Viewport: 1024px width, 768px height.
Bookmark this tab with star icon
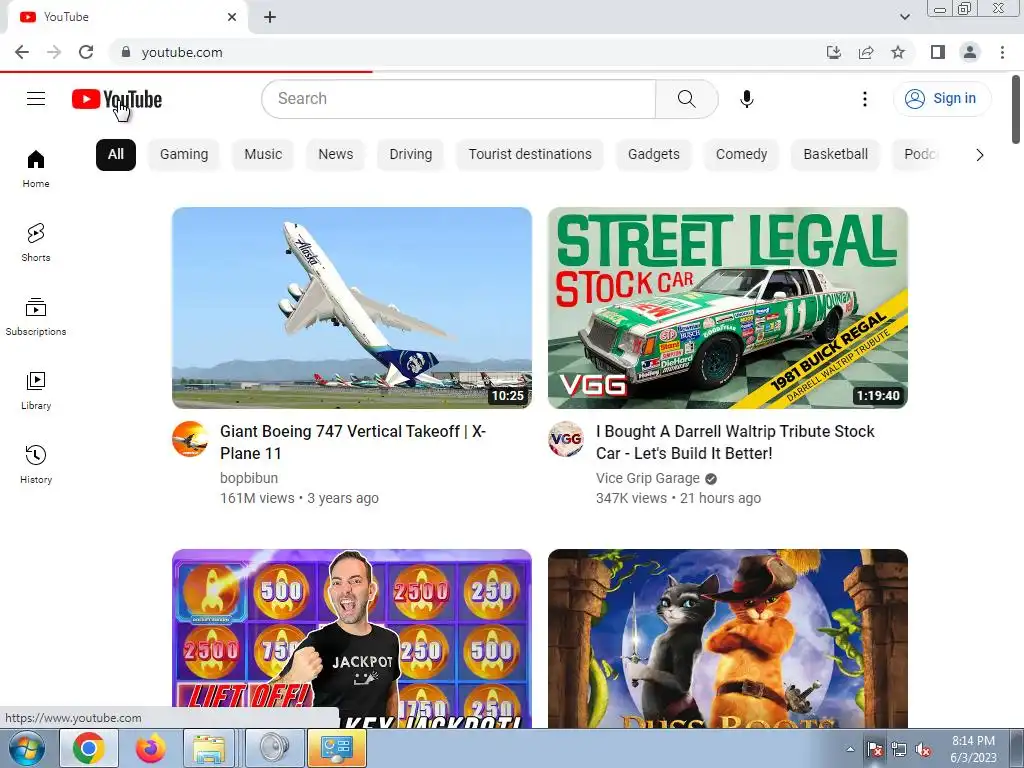(898, 52)
